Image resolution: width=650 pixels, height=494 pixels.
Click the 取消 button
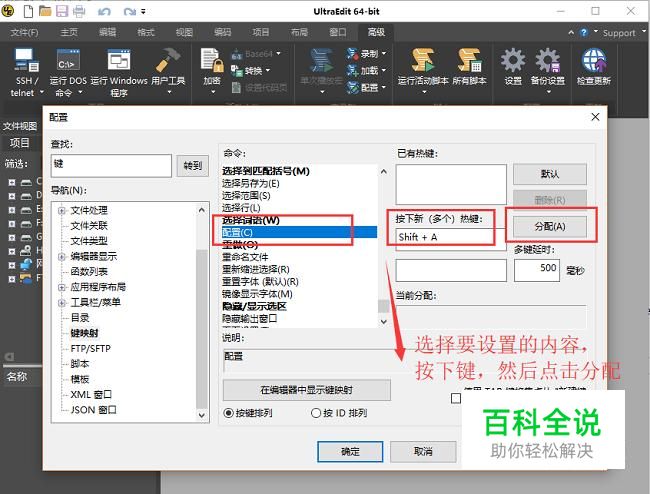click(423, 451)
